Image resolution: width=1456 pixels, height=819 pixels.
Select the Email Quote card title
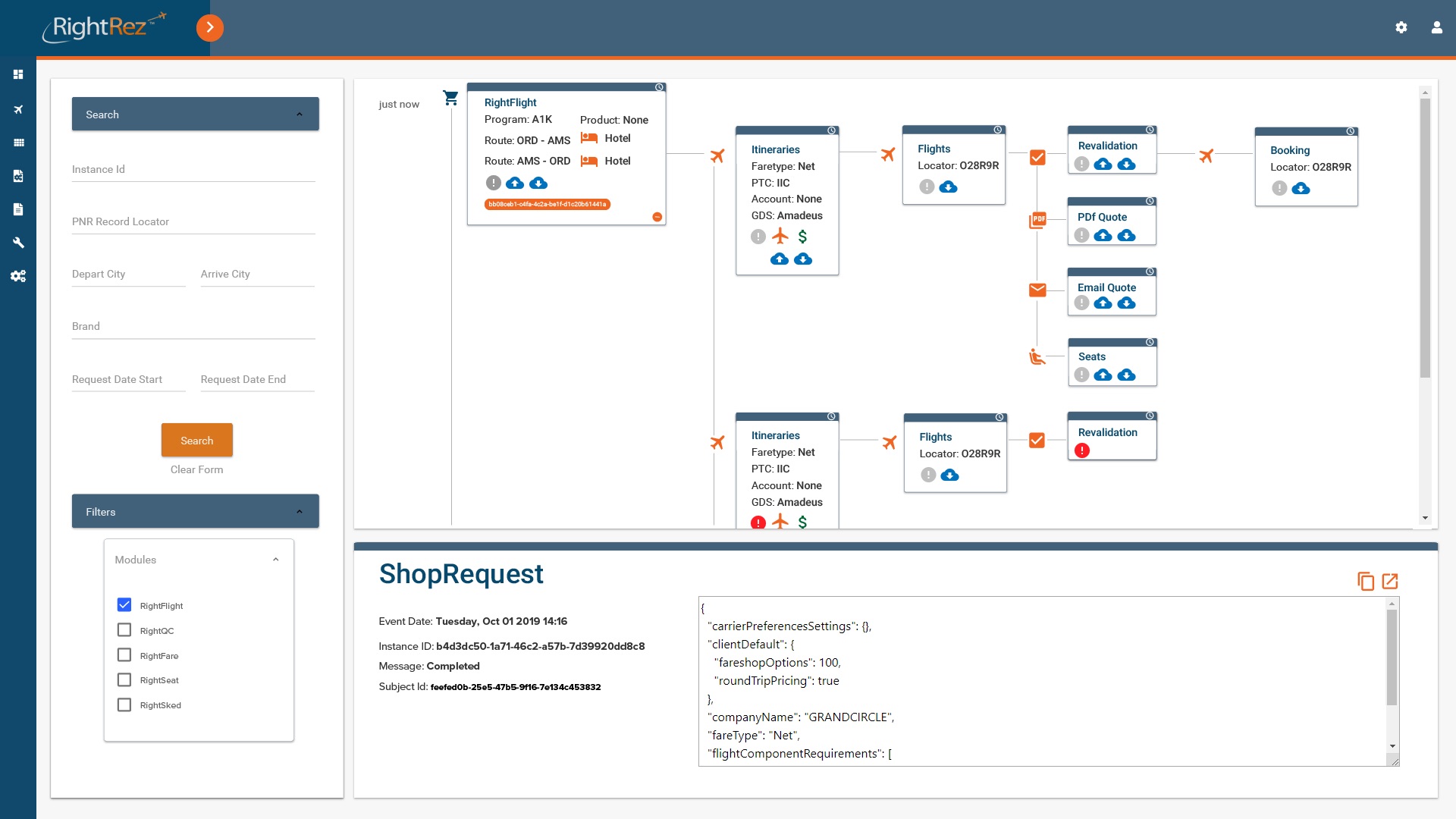tap(1106, 287)
